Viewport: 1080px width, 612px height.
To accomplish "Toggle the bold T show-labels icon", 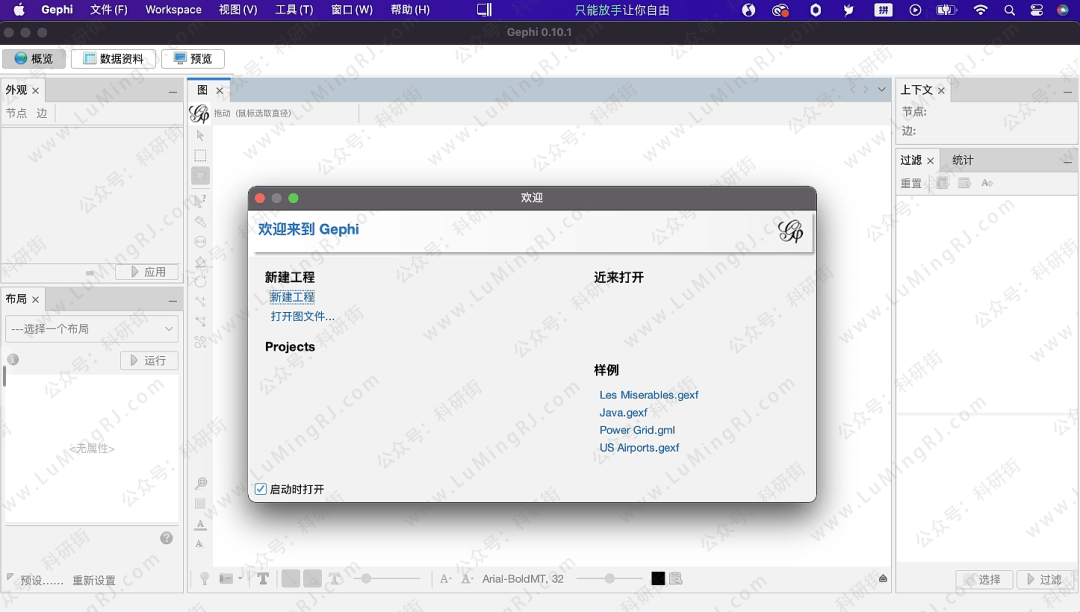I will 263,578.
